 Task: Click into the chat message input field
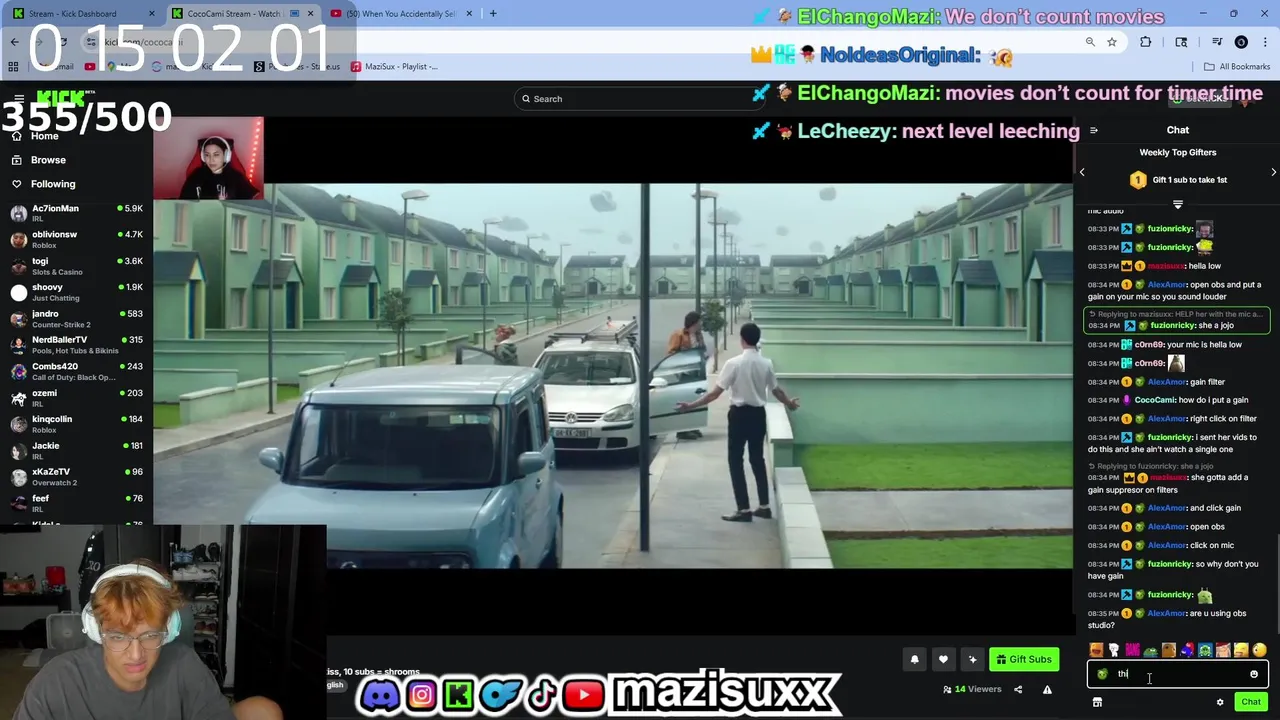click(x=1177, y=674)
